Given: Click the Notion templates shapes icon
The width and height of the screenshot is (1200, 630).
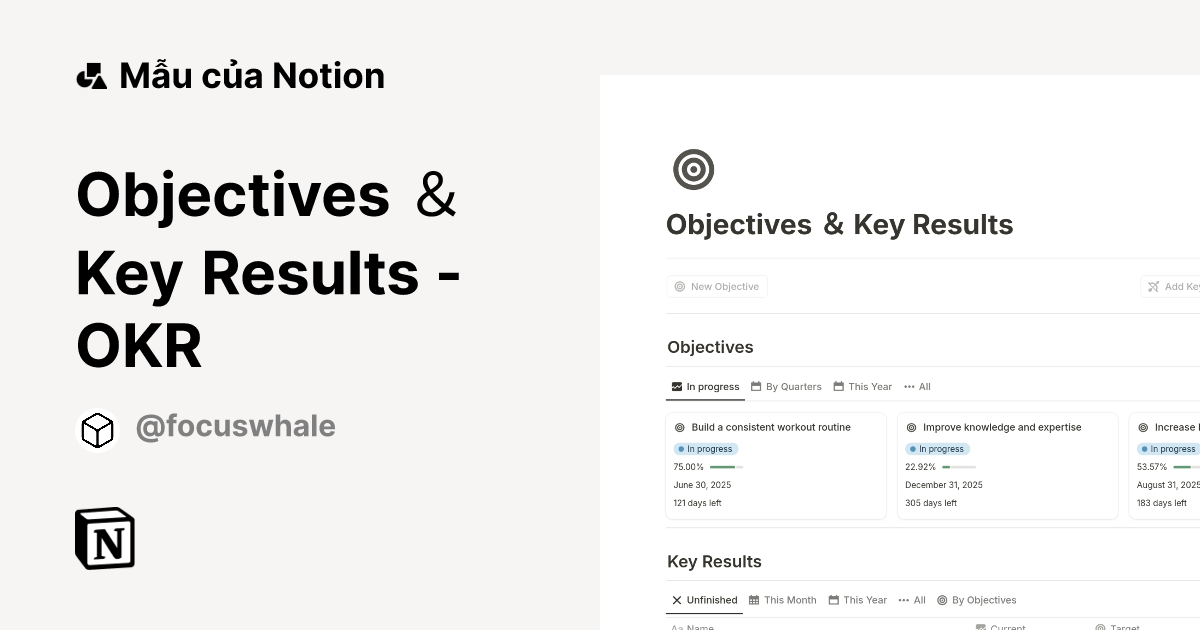Looking at the screenshot, I should [91, 76].
